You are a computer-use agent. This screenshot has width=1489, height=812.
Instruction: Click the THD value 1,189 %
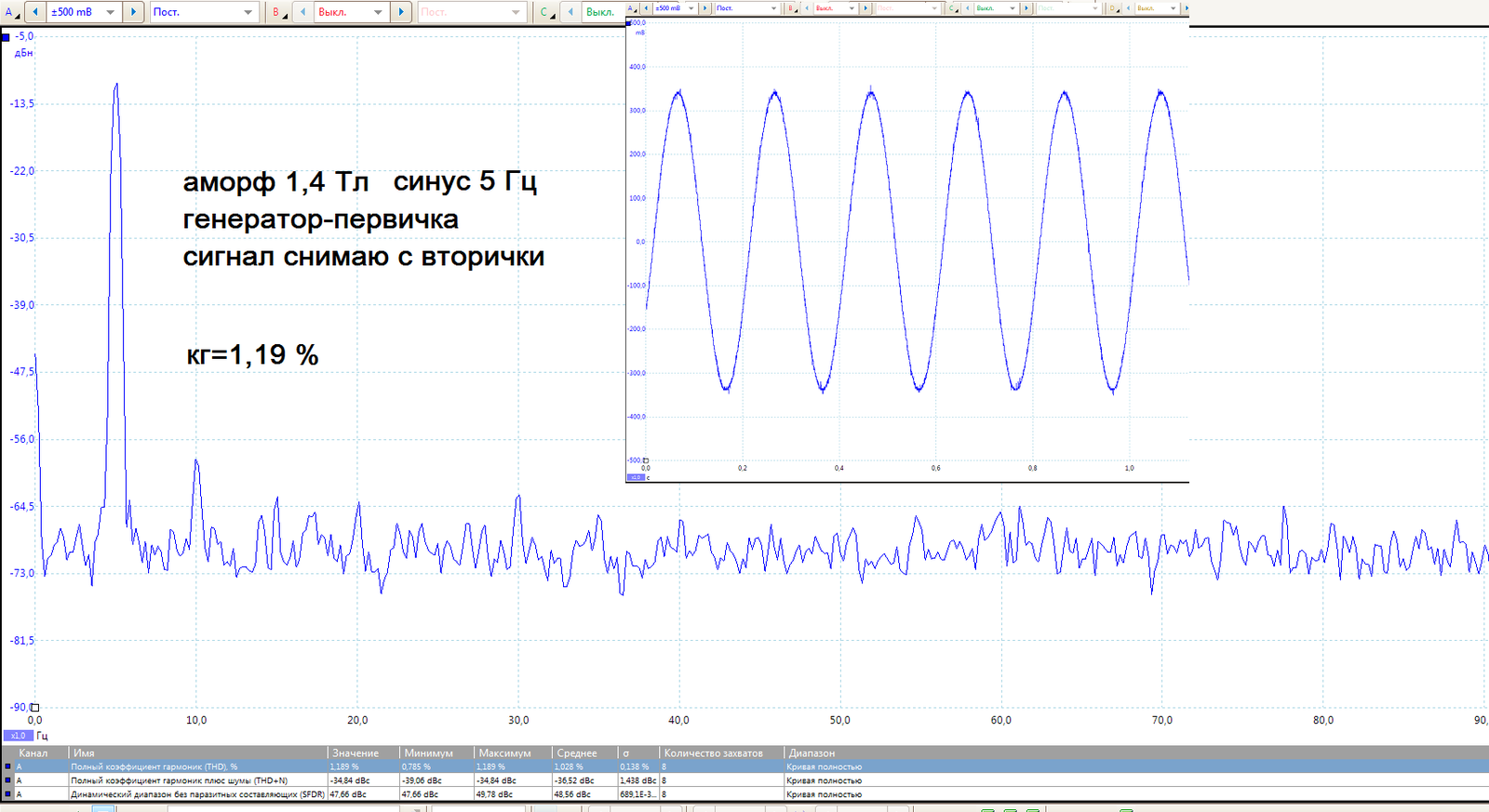tap(364, 766)
